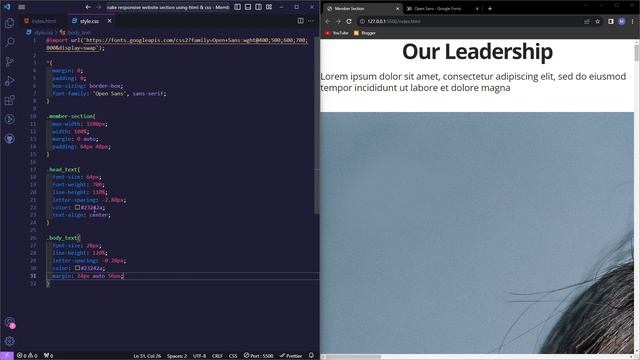
Task: Change language mode from CSS in status bar
Action: [233, 356]
